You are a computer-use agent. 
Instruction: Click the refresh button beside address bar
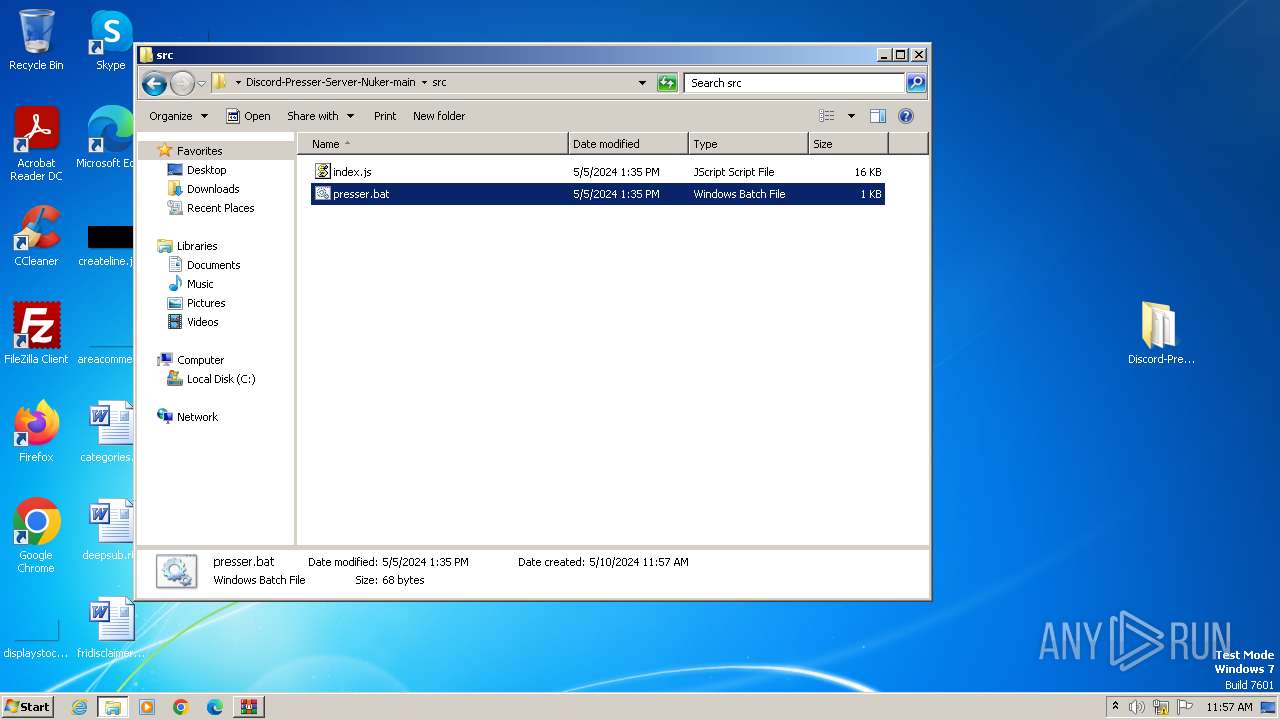667,83
